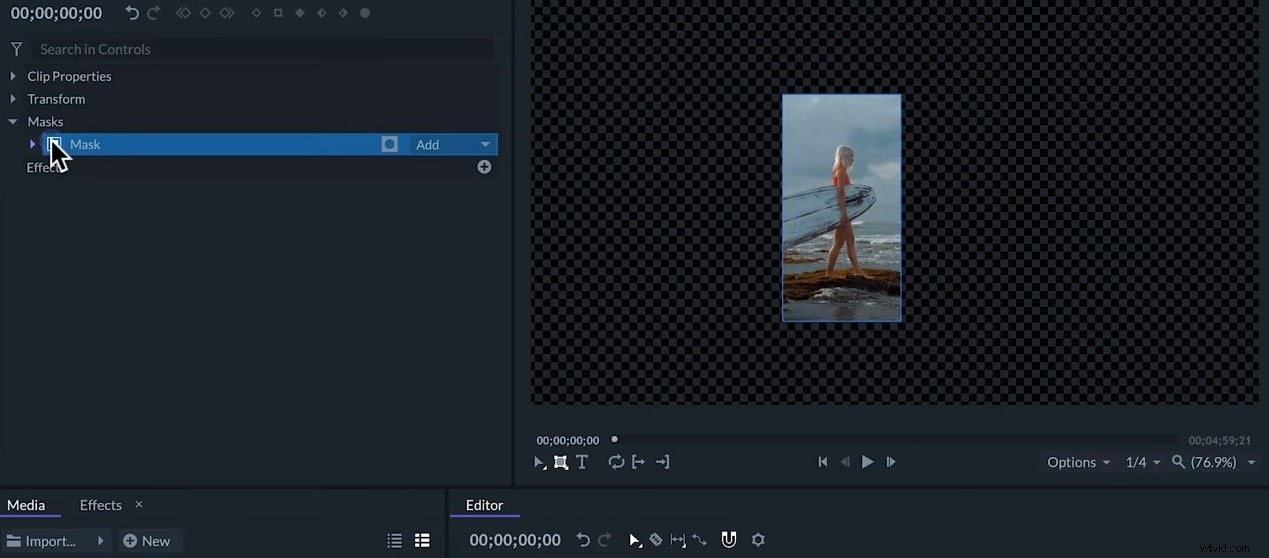The width and height of the screenshot is (1269, 558).
Task: Select the Media tab
Action: 26,505
